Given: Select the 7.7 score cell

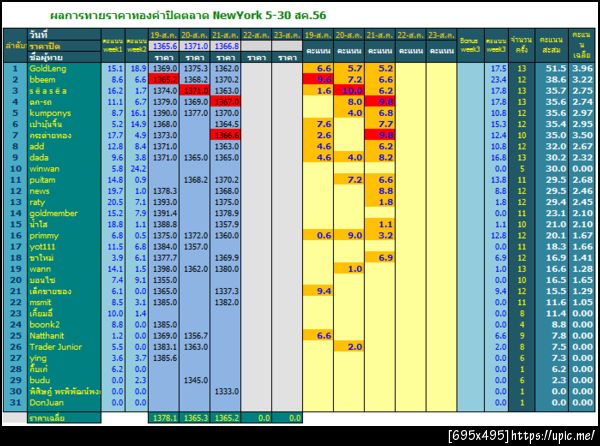Looking at the screenshot, I should point(380,124).
